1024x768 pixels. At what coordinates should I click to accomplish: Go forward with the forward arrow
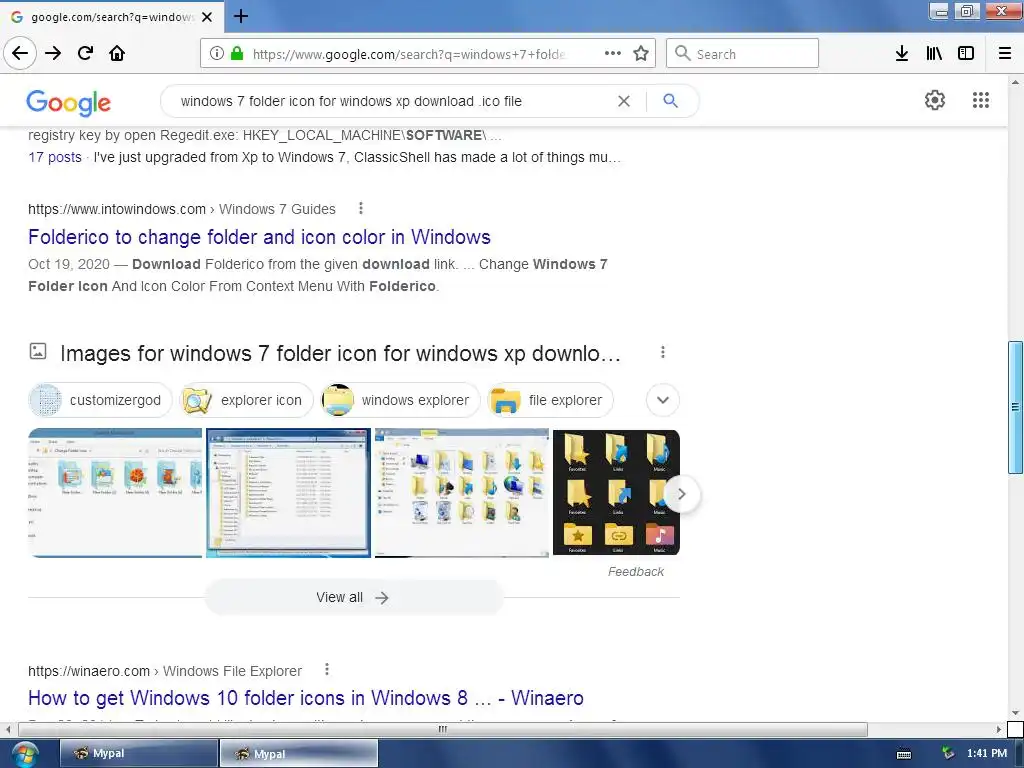[x=53, y=53]
